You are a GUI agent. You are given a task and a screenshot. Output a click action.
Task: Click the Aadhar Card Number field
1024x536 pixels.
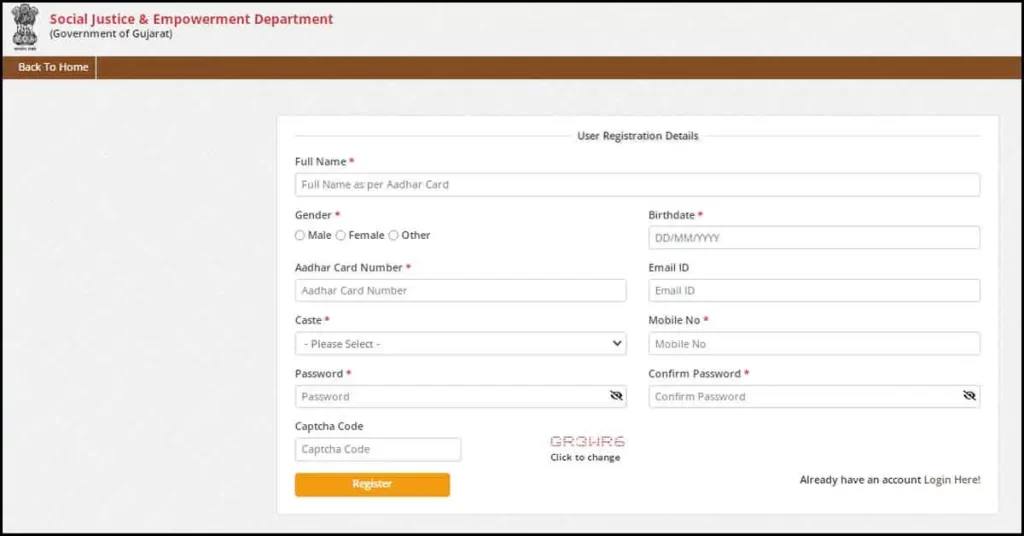click(460, 291)
